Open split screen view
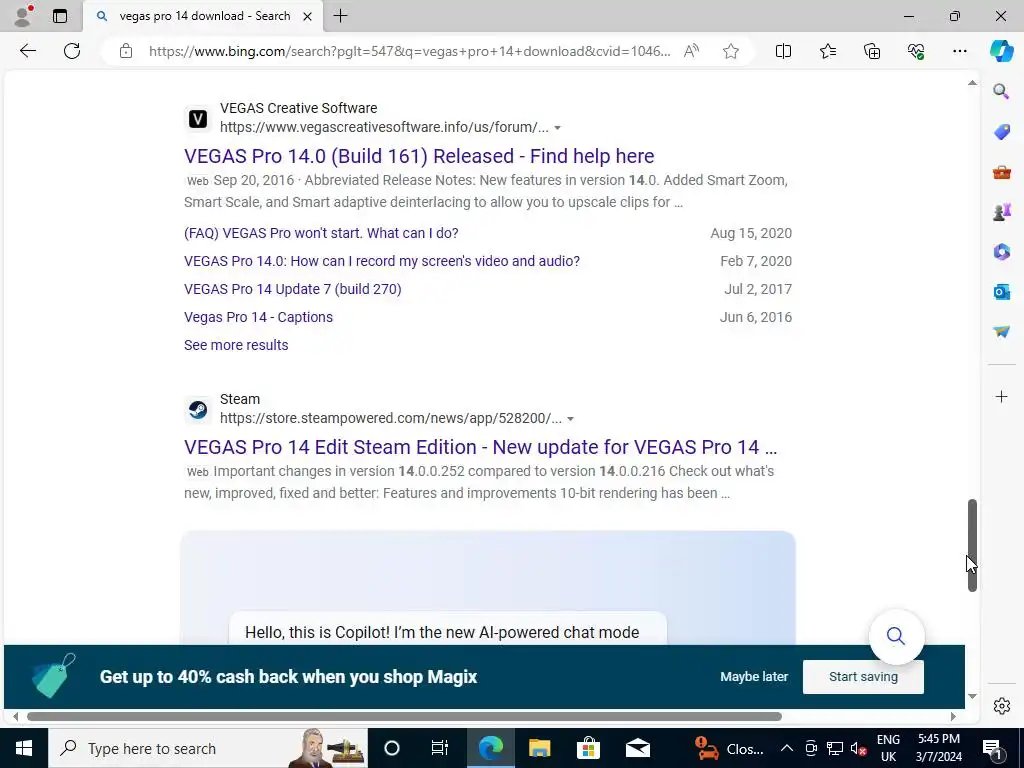This screenshot has height=768, width=1024. [x=783, y=51]
